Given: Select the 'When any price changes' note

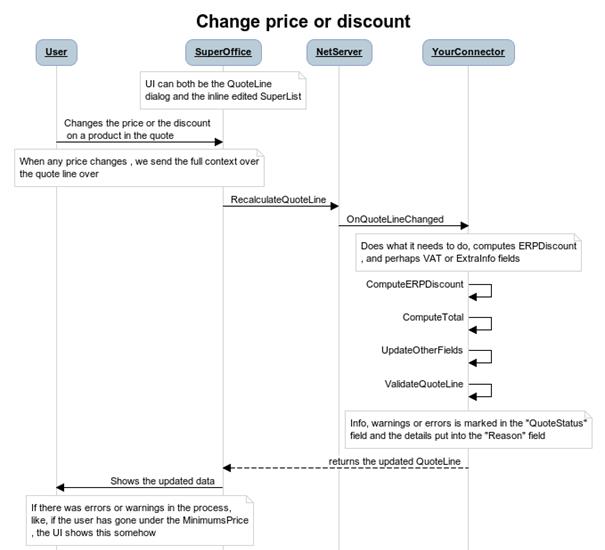Looking at the screenshot, I should pos(139,168).
